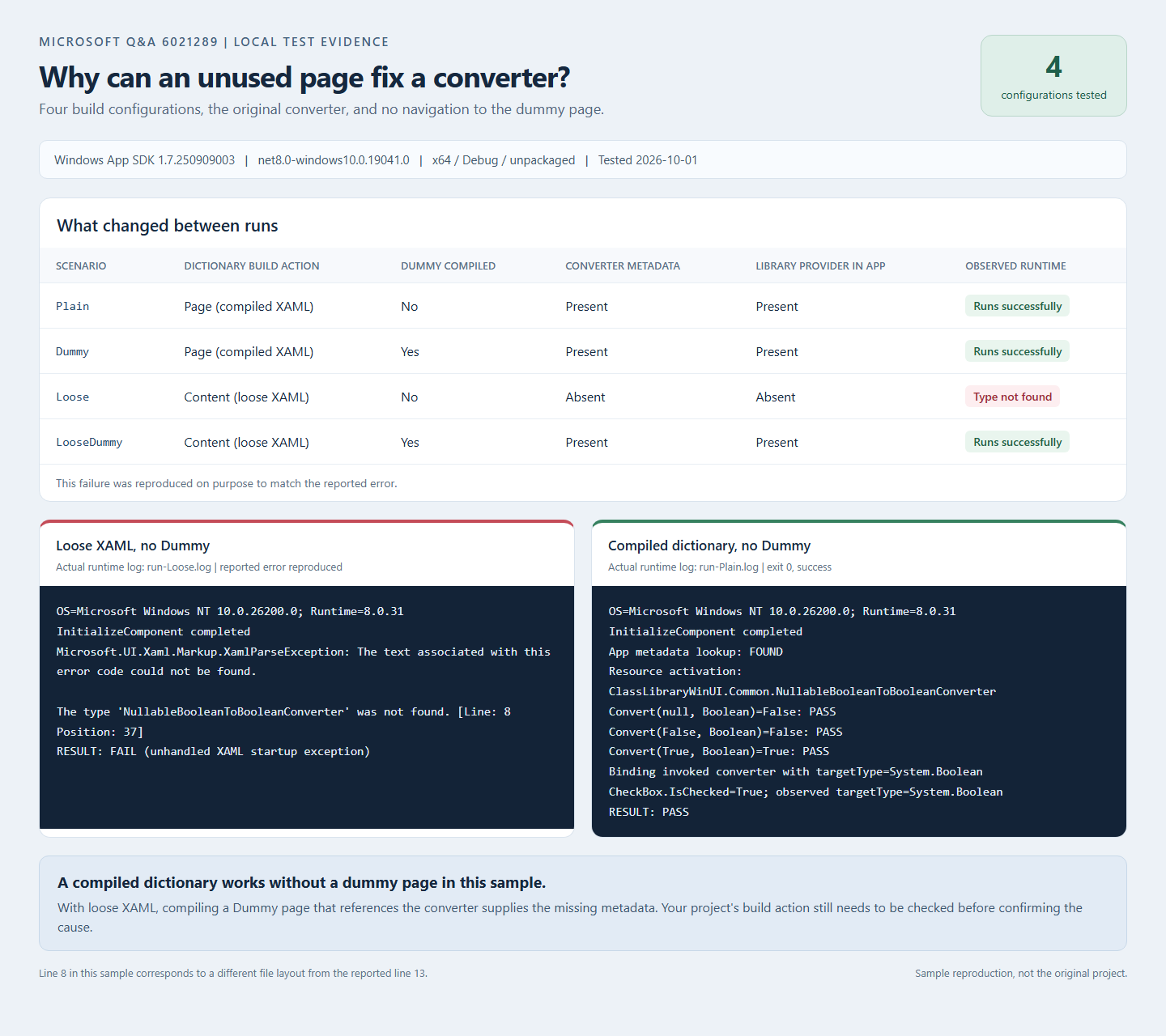Click the SCENARIO column header
This screenshot has width=1166, height=1036.
pos(81,266)
